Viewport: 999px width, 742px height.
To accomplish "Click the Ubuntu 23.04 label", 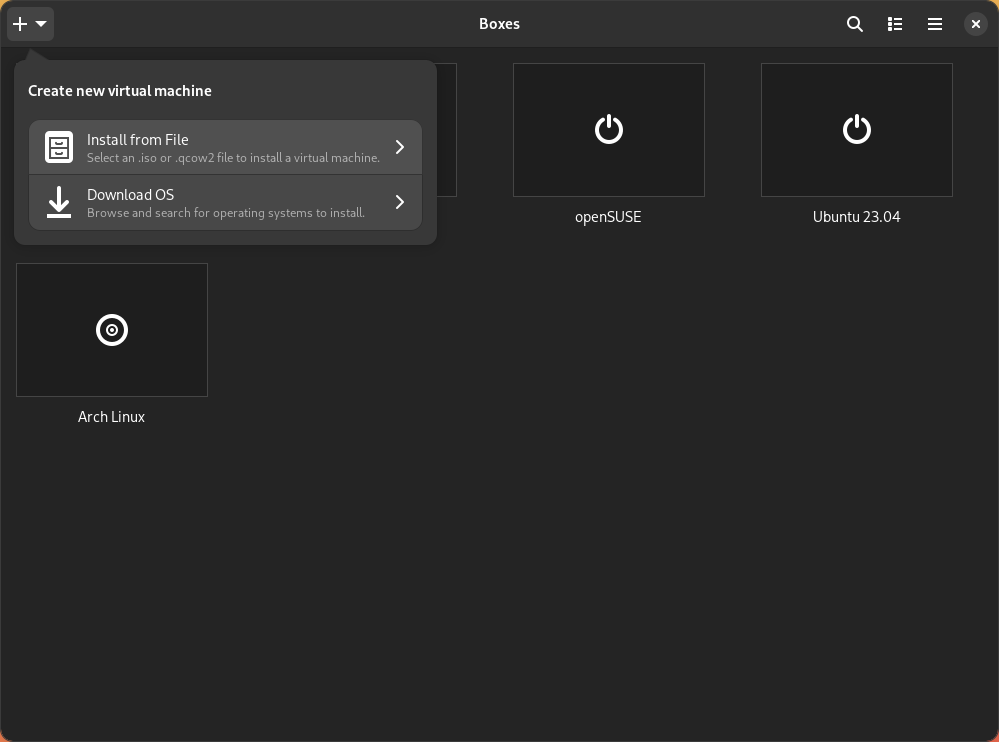I will [x=856, y=217].
